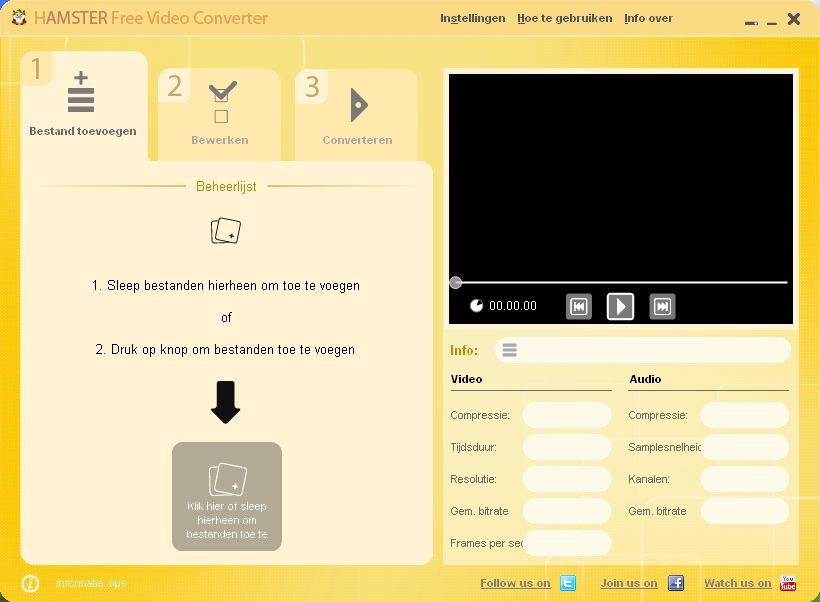Open the Hoe te gebruiken menu
The width and height of the screenshot is (820, 602).
(x=564, y=17)
